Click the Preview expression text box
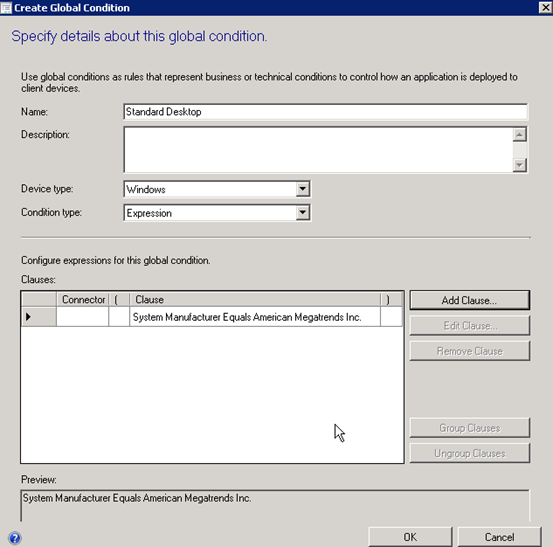The height and width of the screenshot is (547, 553). click(x=275, y=505)
